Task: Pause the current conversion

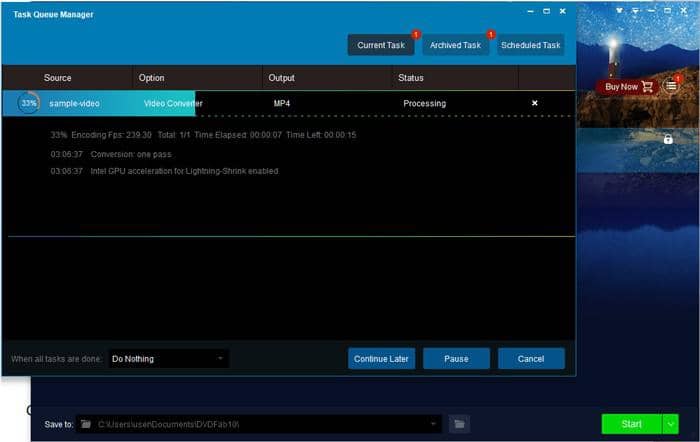Action: pyautogui.click(x=456, y=358)
